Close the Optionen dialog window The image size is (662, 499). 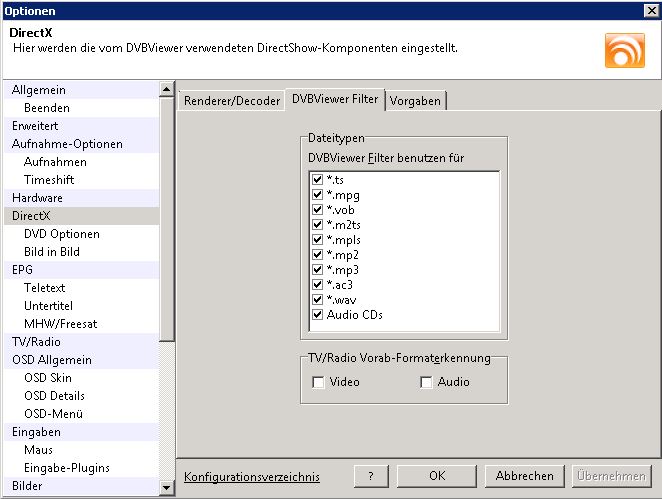coord(650,10)
